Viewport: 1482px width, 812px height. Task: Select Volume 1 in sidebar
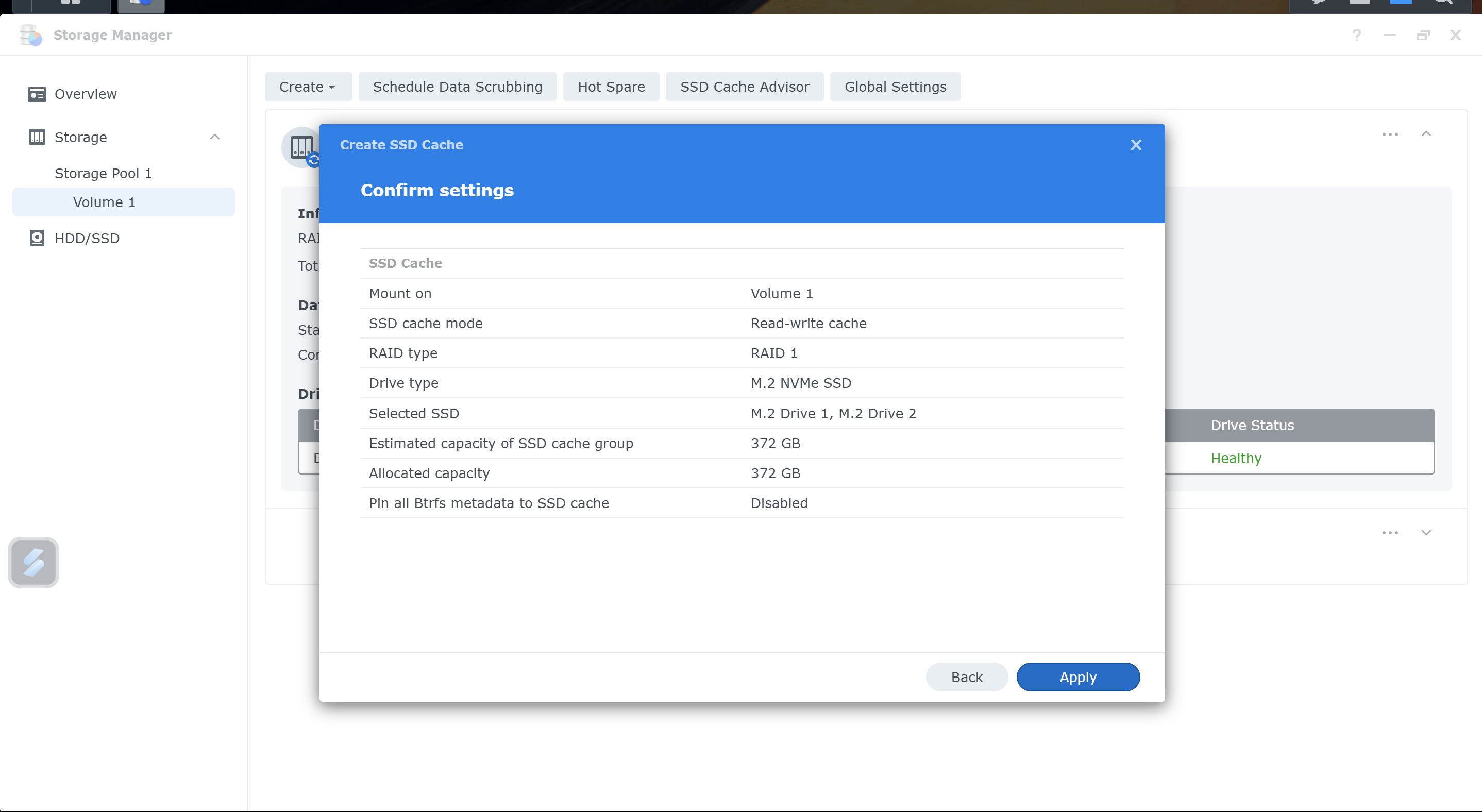pos(104,202)
